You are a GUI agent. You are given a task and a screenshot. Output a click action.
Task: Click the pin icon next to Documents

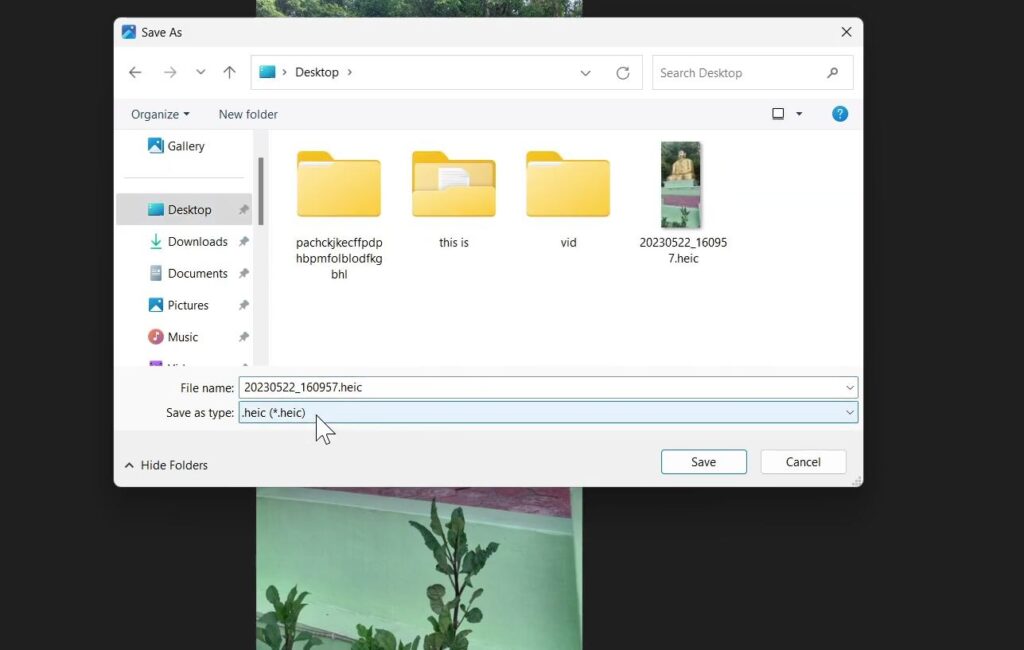tap(244, 273)
